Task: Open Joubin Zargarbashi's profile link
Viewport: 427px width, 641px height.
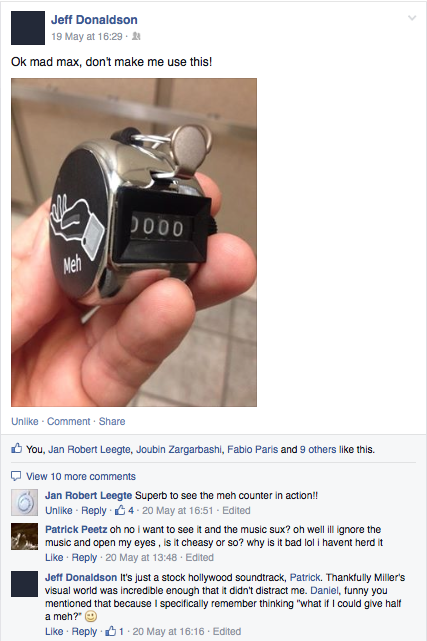Action: point(179,449)
